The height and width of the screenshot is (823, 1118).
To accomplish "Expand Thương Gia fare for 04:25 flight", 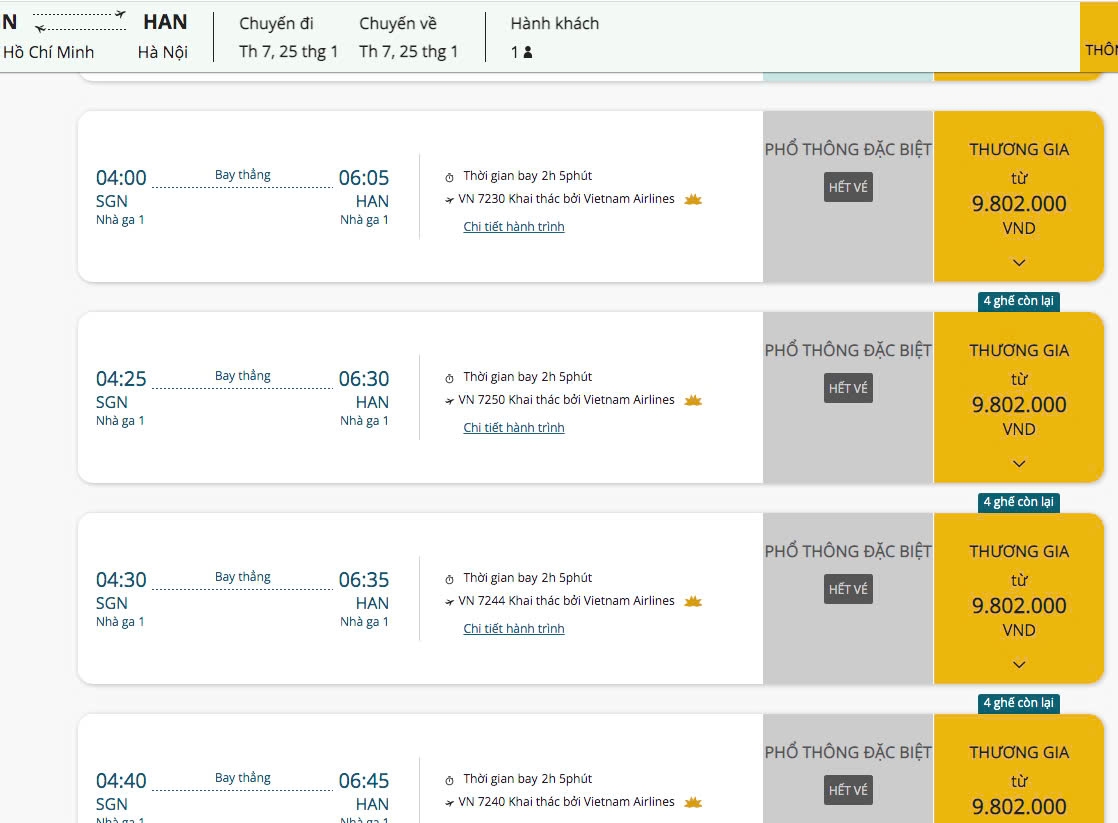I will [1018, 464].
